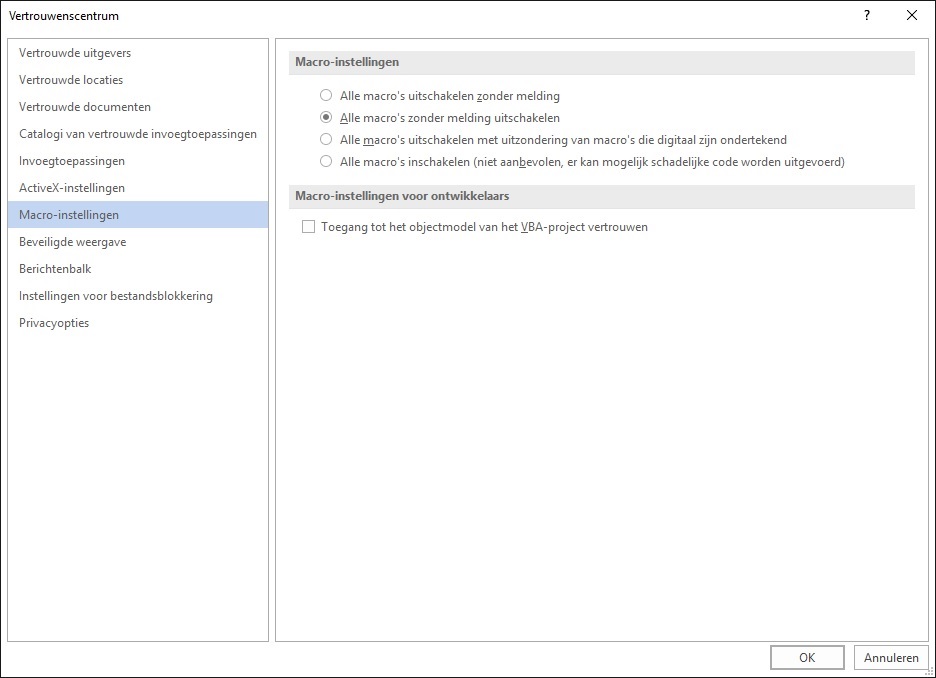Confirm the dialog with OK

click(807, 657)
